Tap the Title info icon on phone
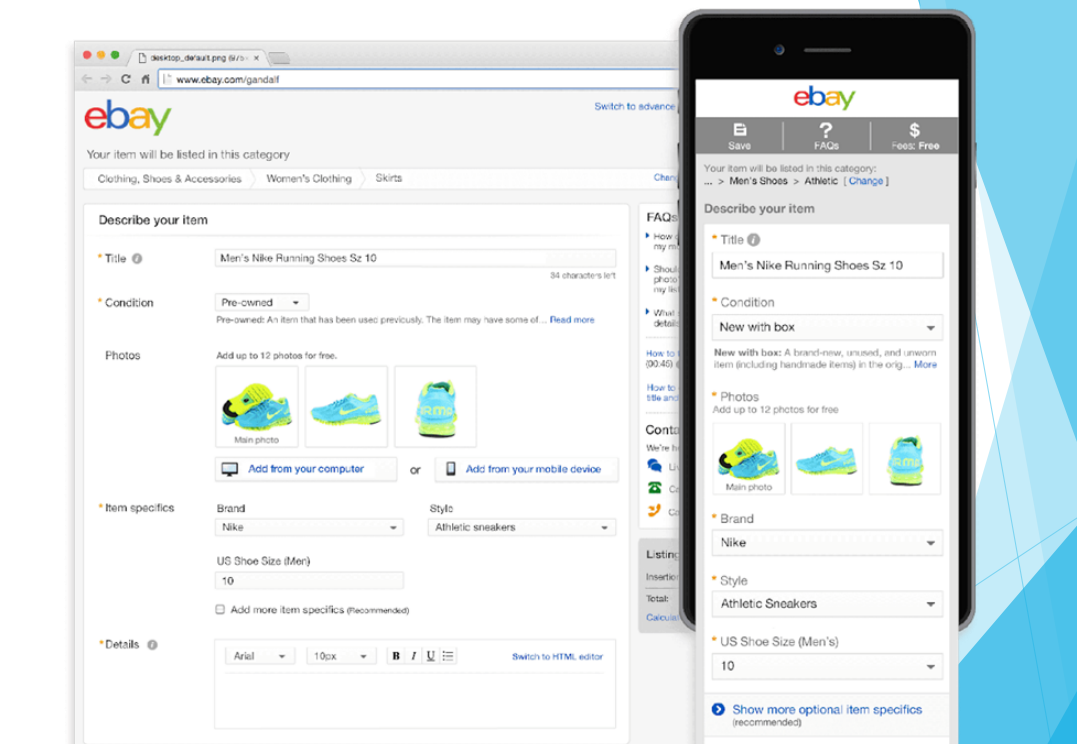This screenshot has height=744, width=1077. pos(753,240)
